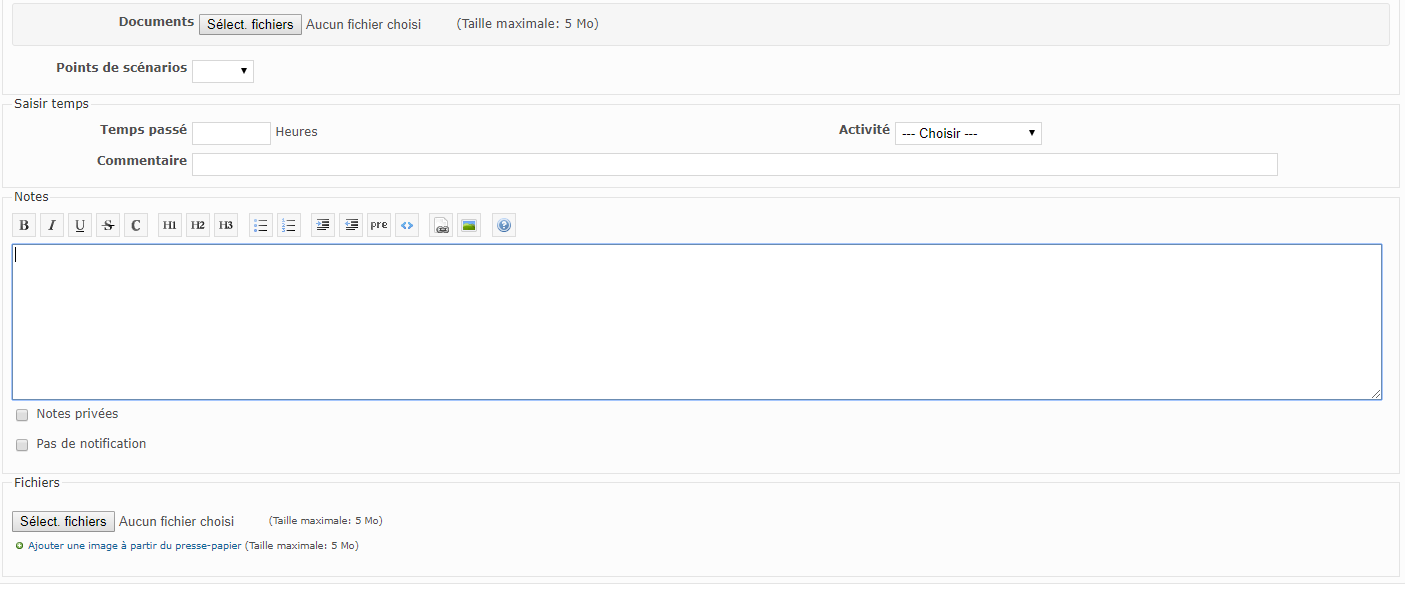Click the underline formatting button
The image size is (1405, 590).
tap(80, 226)
